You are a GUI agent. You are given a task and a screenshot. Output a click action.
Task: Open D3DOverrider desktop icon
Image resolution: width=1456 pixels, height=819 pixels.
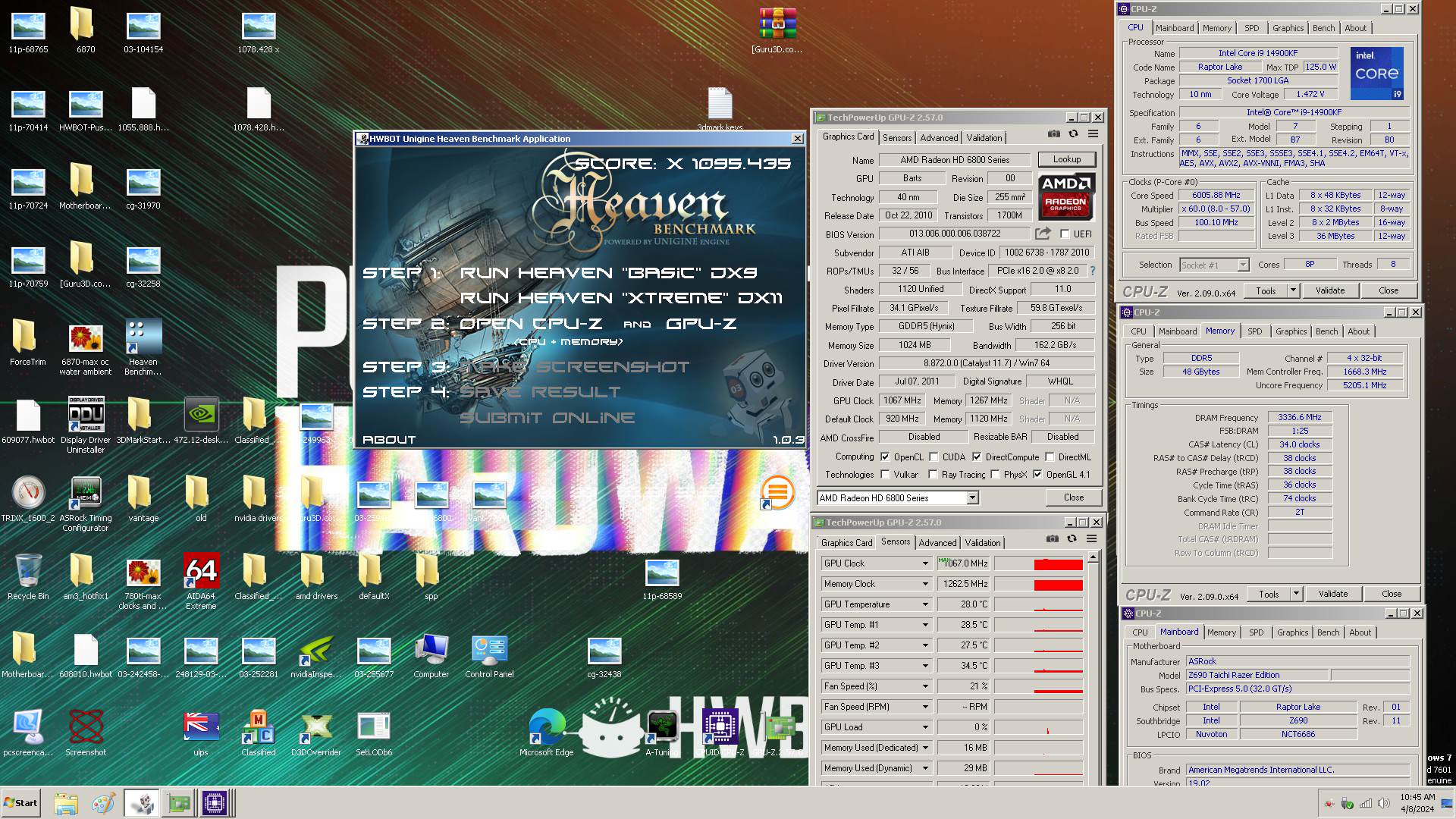(315, 734)
